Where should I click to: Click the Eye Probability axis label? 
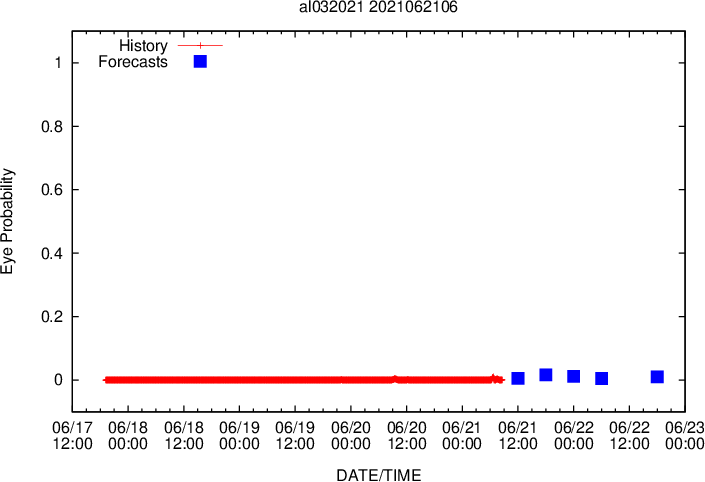[x=7, y=221]
